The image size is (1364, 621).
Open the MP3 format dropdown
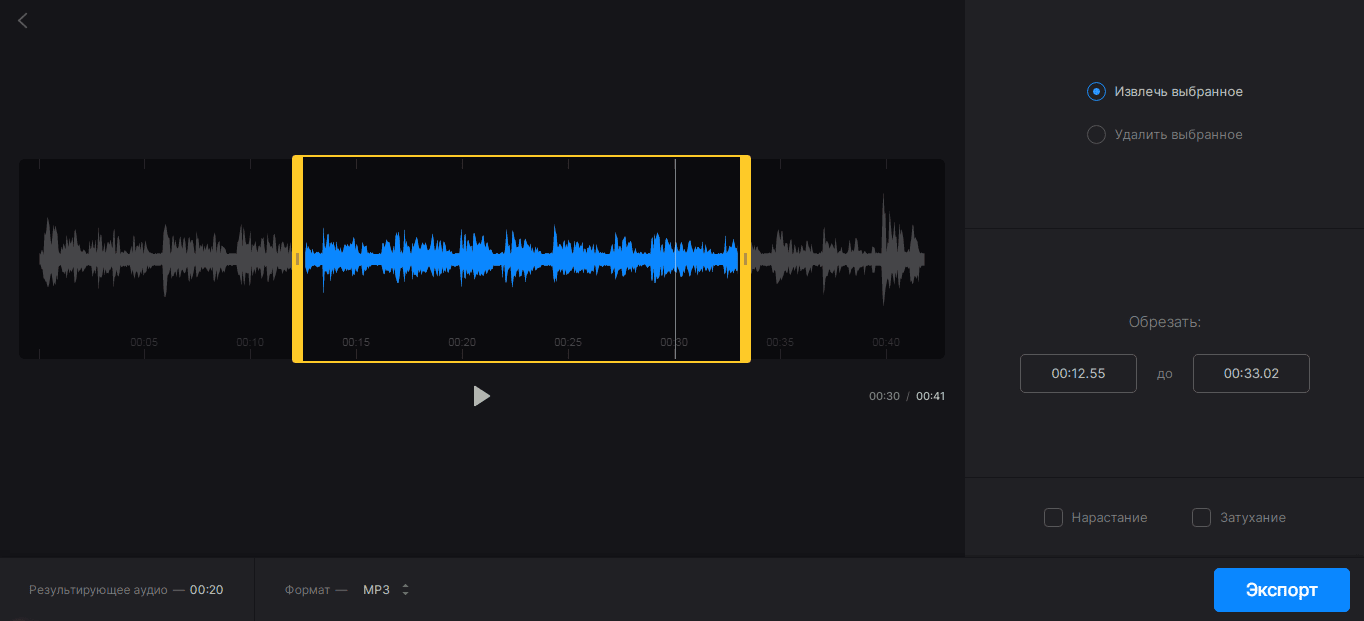(x=377, y=590)
